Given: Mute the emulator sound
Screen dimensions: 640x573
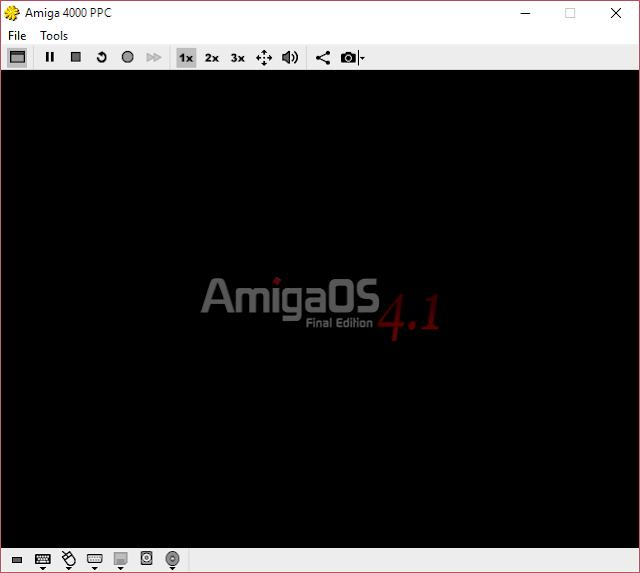Looking at the screenshot, I should (x=290, y=58).
